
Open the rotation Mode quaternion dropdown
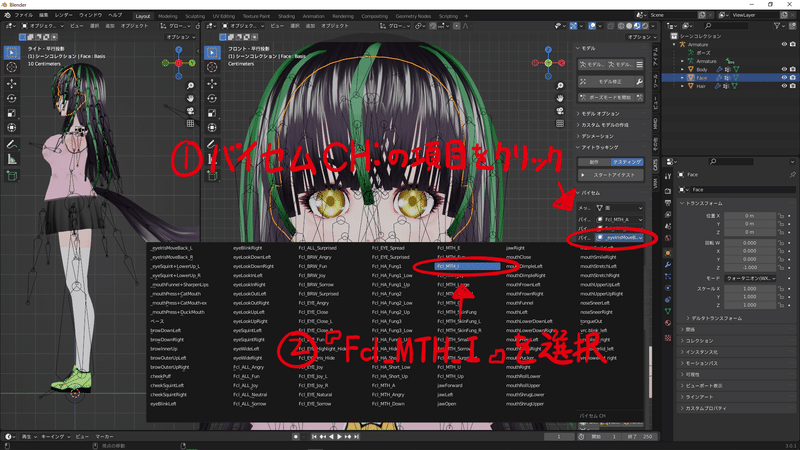point(750,279)
